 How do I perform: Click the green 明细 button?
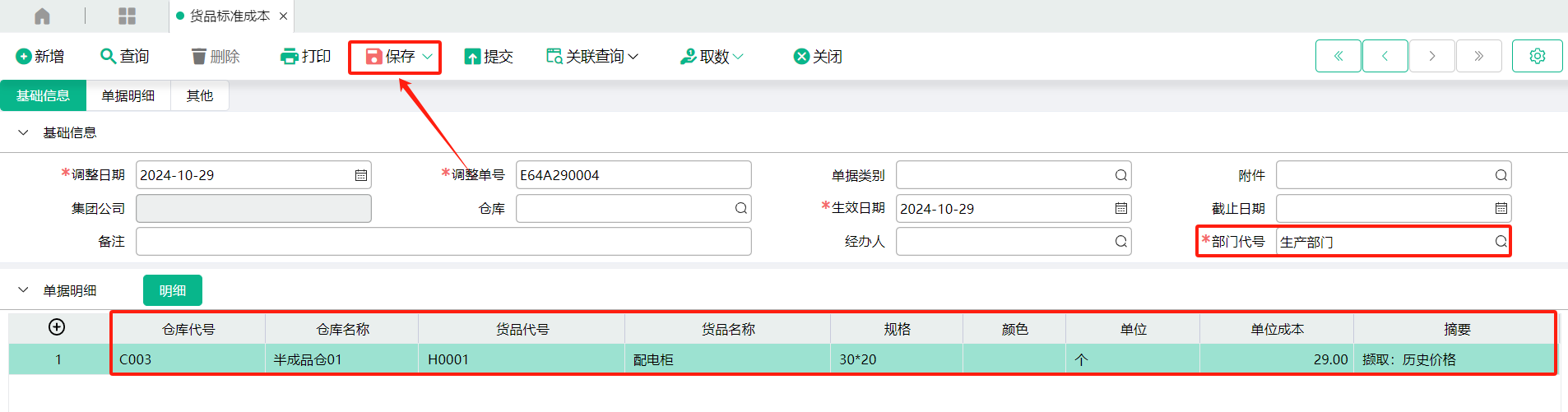pyautogui.click(x=173, y=290)
